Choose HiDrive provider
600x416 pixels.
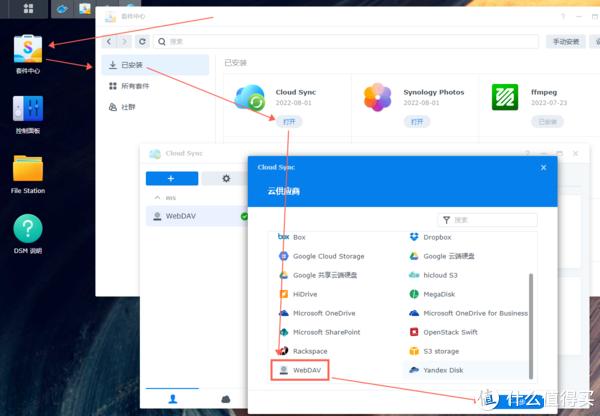pos(298,294)
